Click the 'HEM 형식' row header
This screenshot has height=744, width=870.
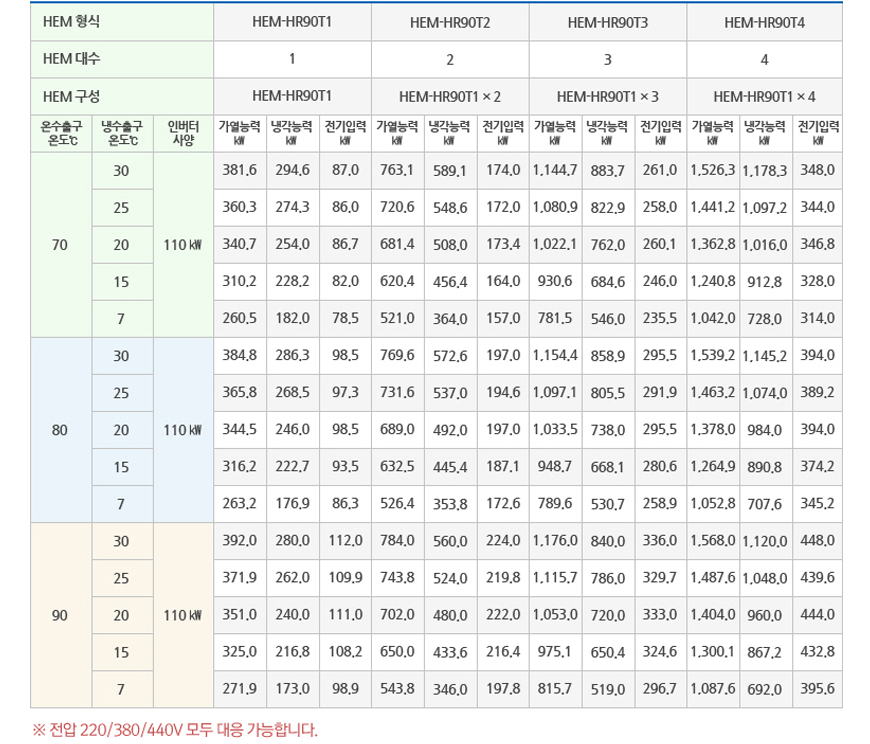coord(122,22)
